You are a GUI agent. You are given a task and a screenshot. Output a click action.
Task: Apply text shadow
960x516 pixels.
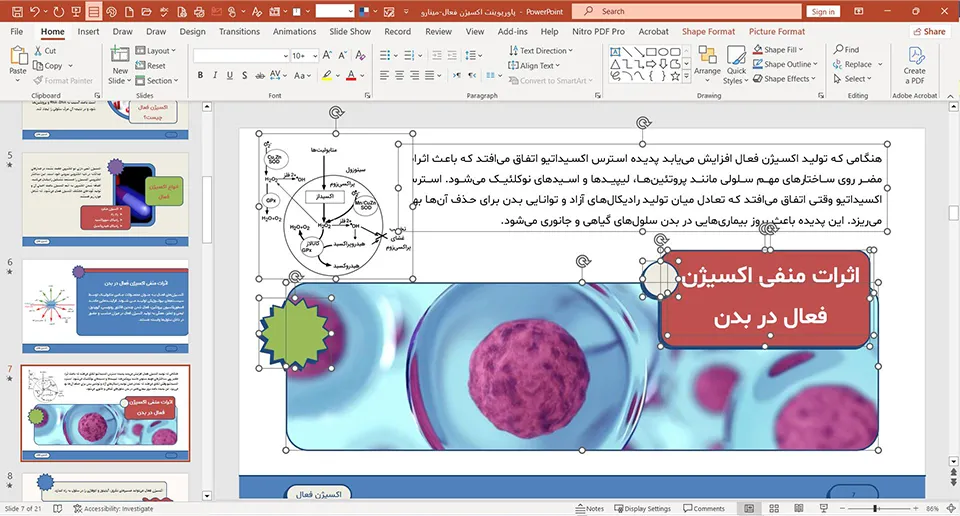244,75
